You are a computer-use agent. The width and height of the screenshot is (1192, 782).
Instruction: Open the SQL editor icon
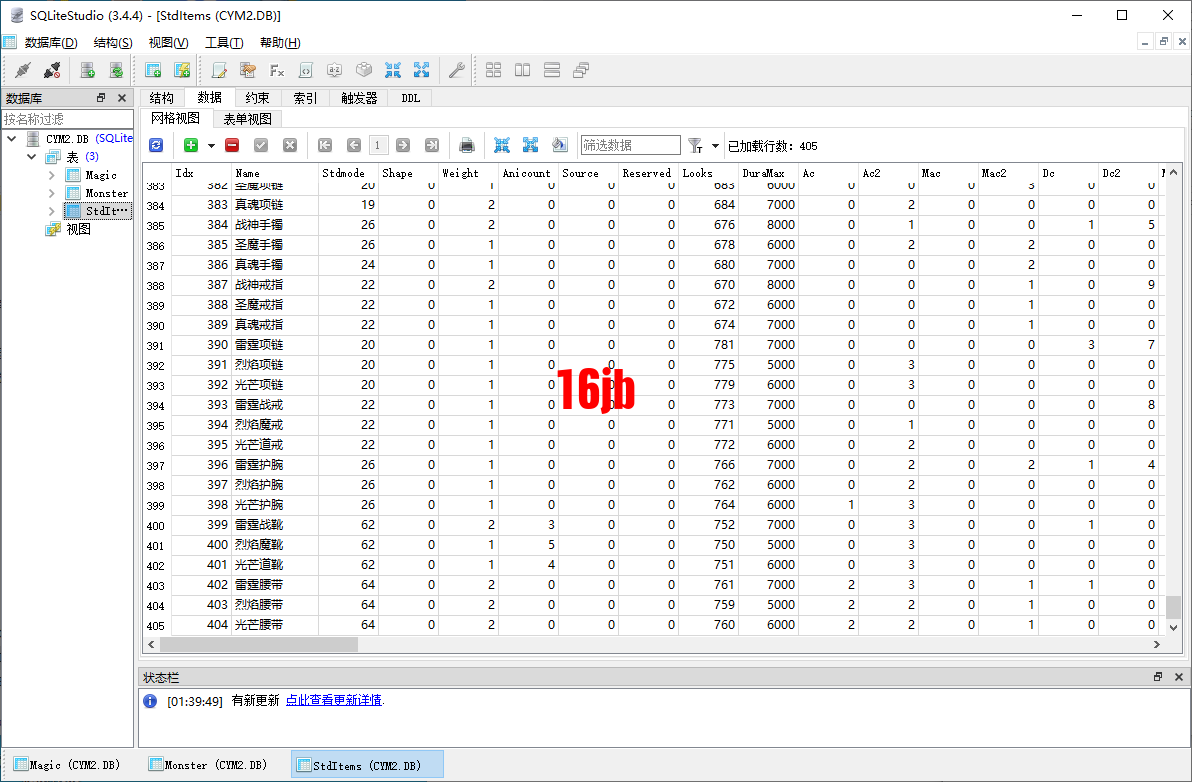pyautogui.click(x=219, y=70)
